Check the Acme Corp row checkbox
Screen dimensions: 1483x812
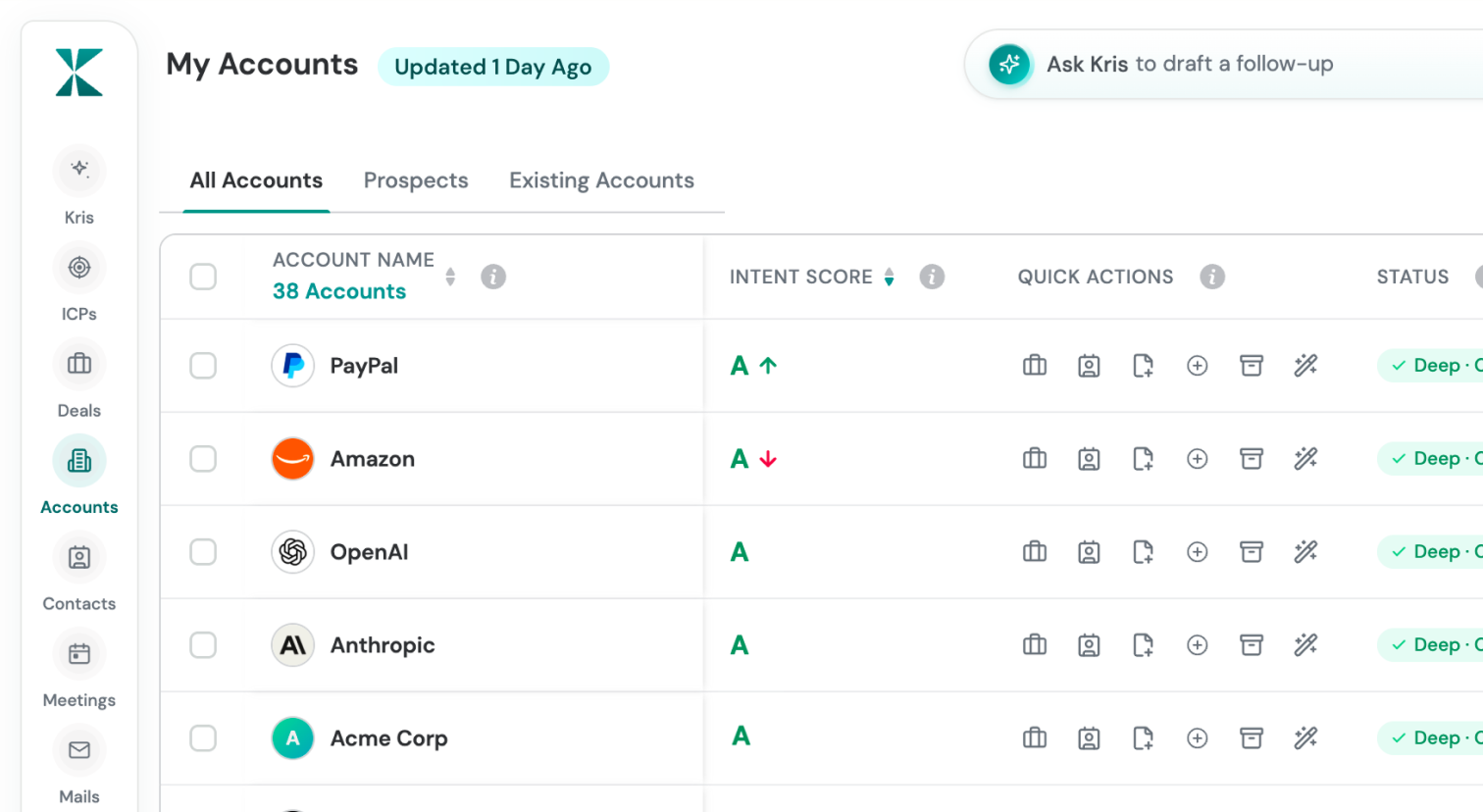point(203,738)
